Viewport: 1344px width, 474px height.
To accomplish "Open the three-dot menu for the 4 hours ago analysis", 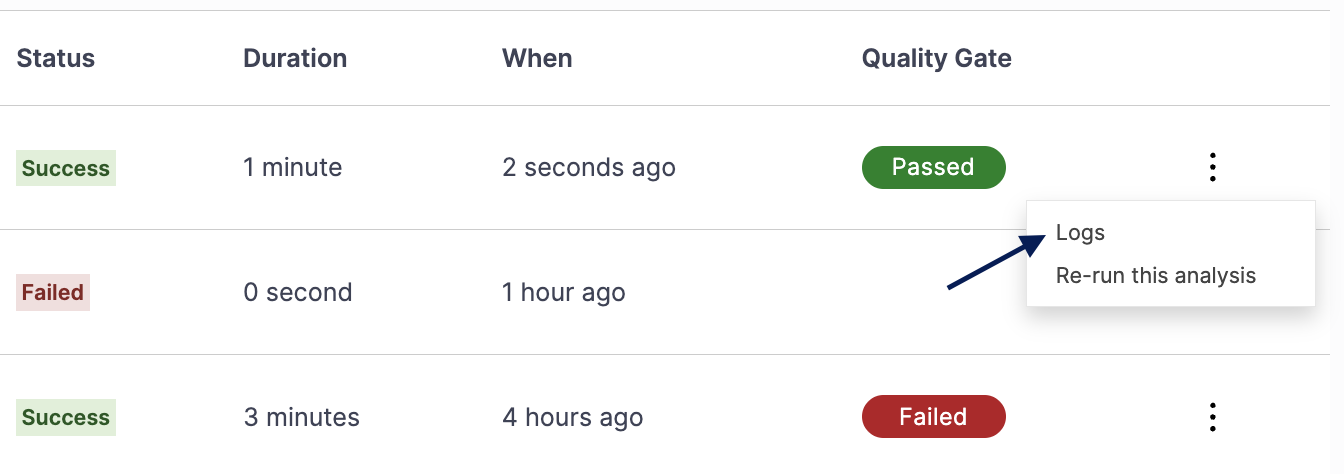I will pos(1212,416).
